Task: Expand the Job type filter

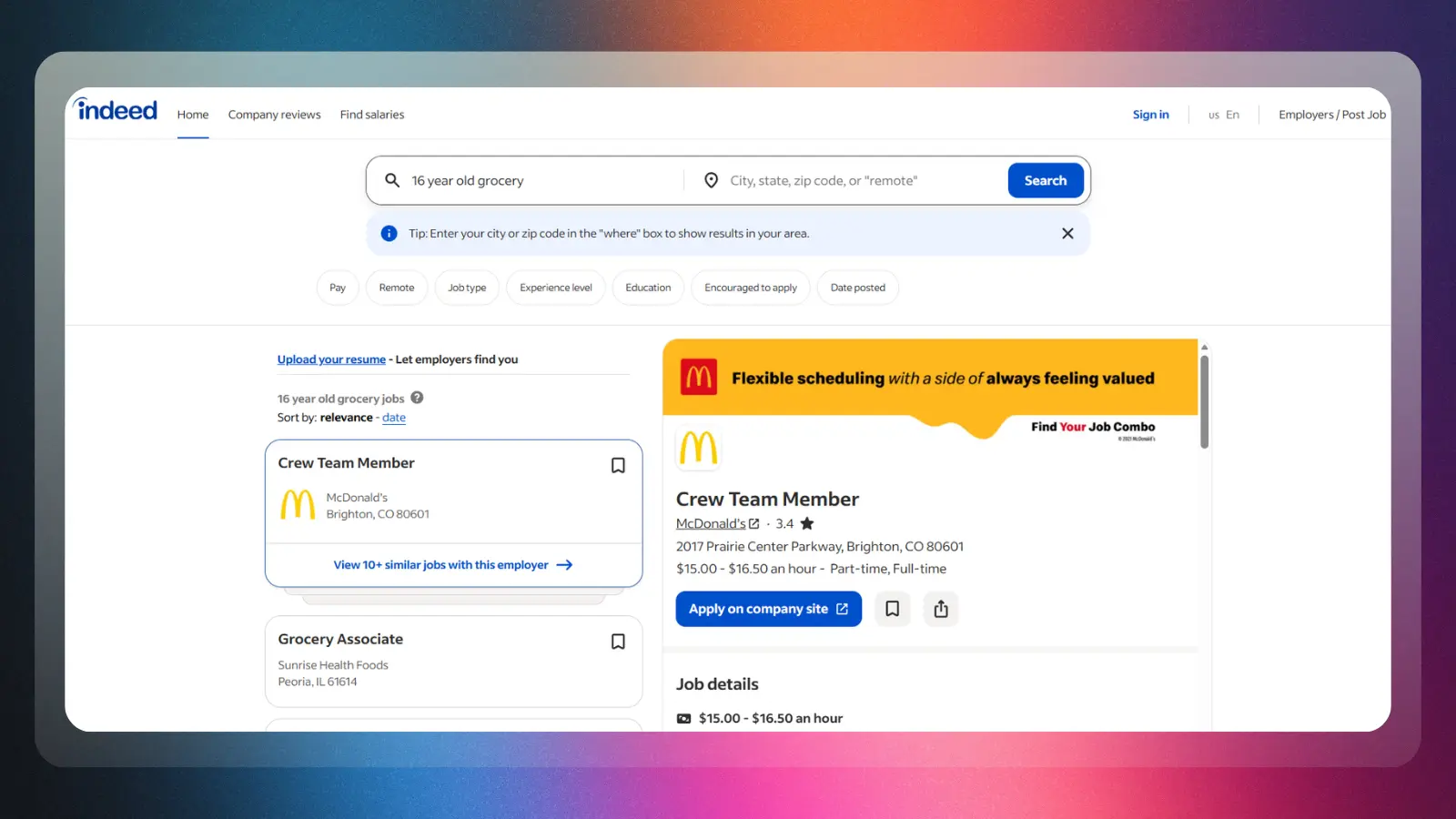Action: [467, 288]
